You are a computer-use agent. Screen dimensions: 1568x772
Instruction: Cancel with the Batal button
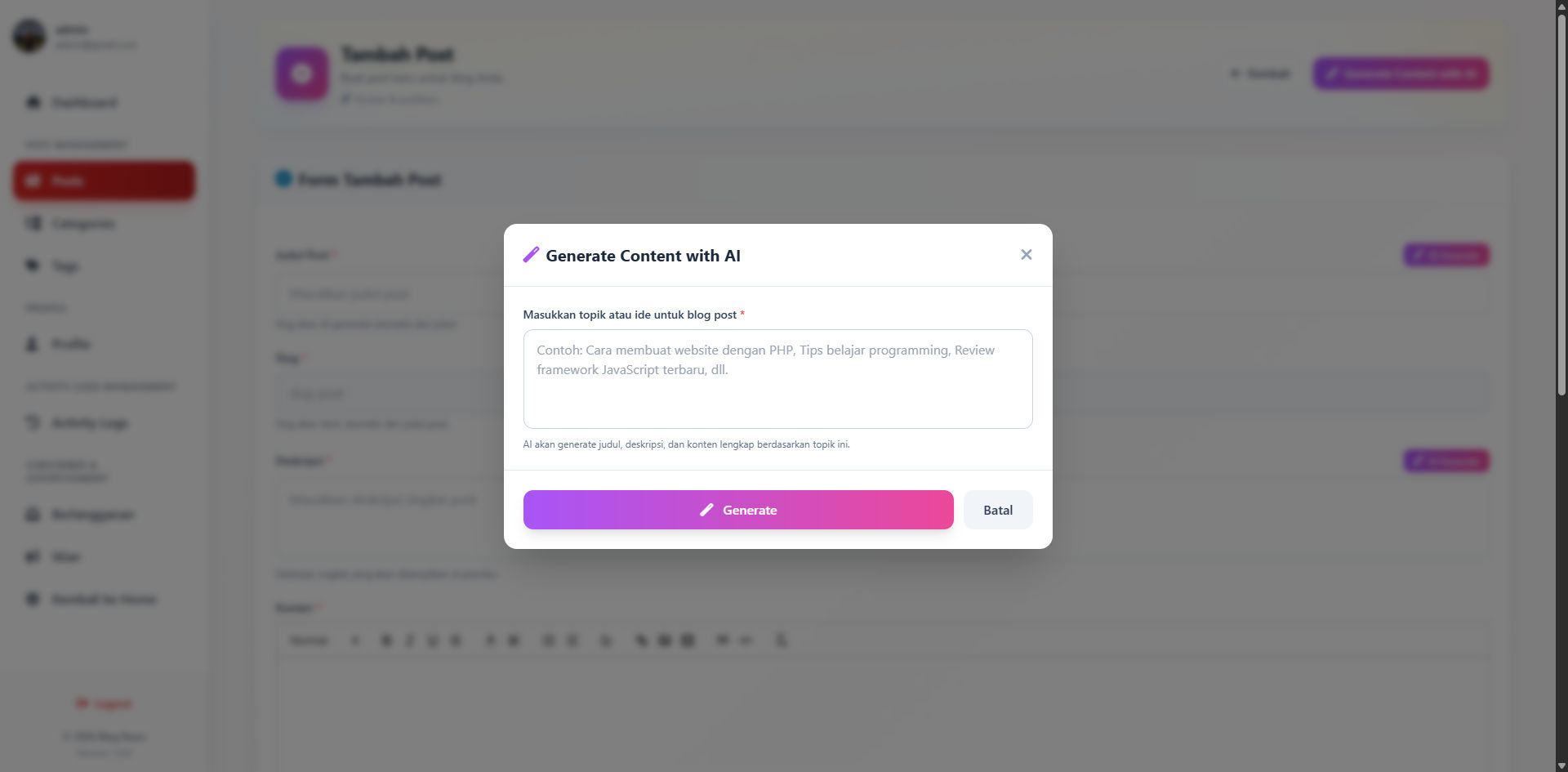[997, 509]
